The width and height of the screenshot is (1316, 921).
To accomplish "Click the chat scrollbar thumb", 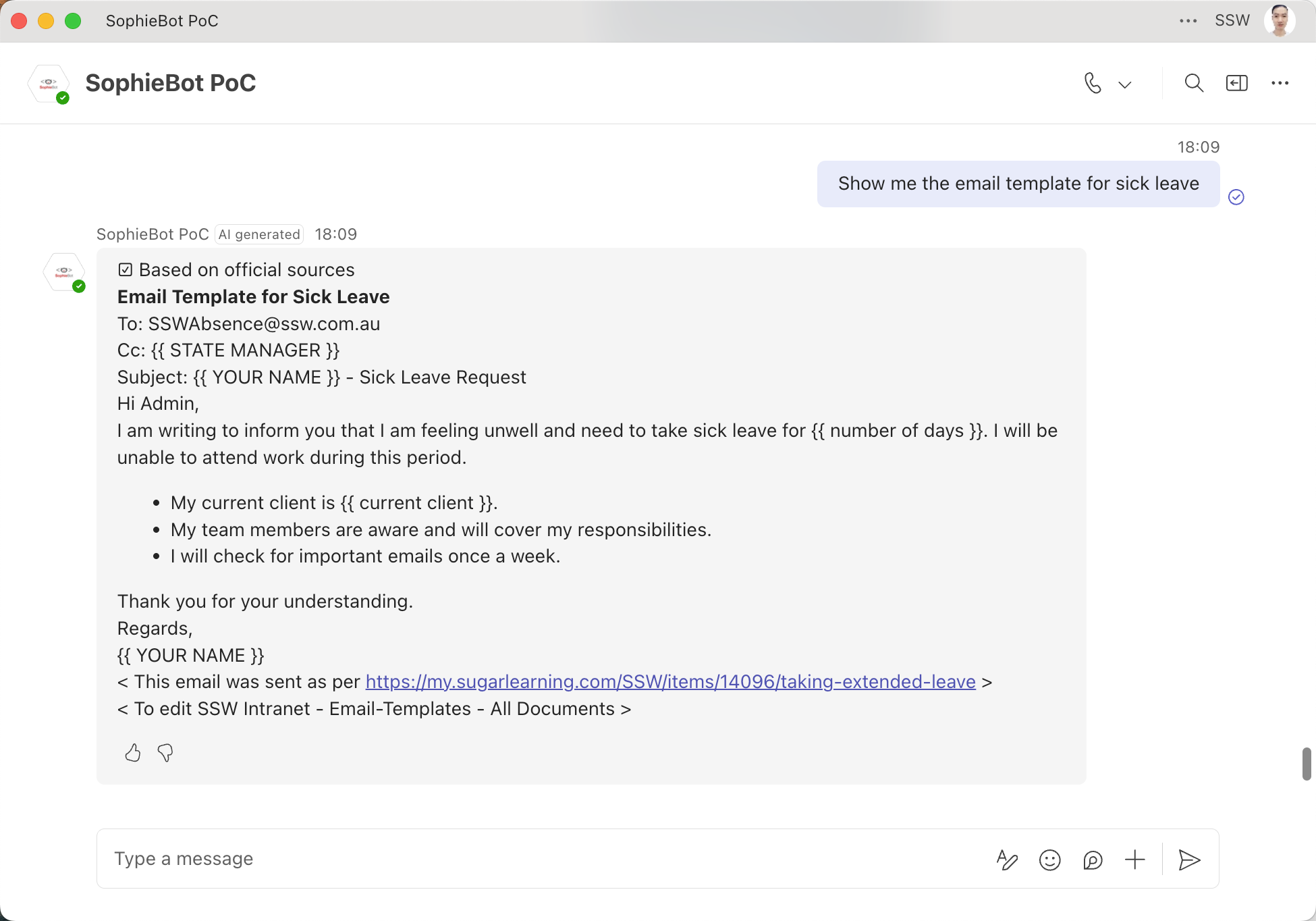I will (1307, 764).
